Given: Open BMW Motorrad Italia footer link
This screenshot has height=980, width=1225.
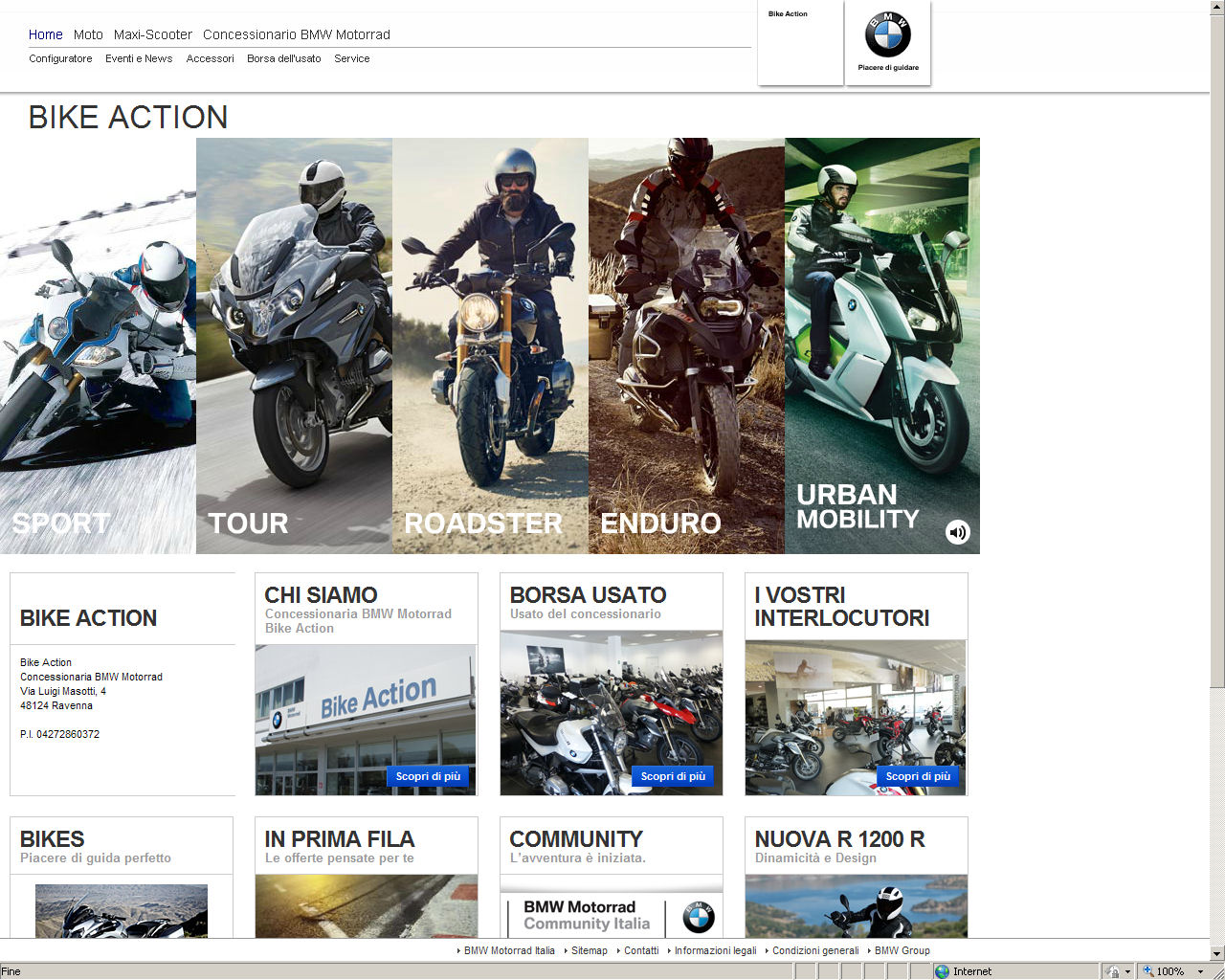Looking at the screenshot, I should 509,950.
